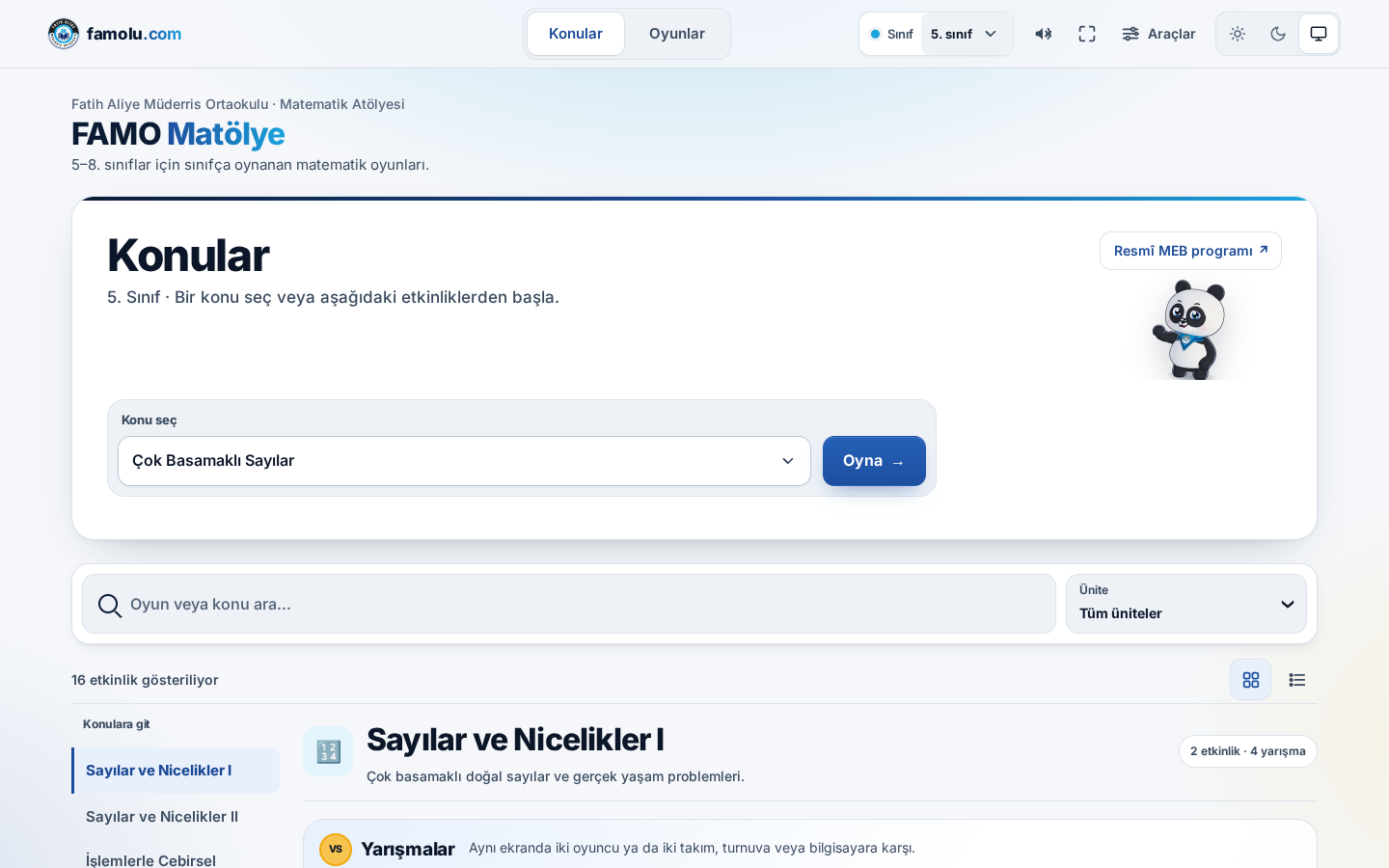The height and width of the screenshot is (868, 1389).
Task: Open the Ünite Tüm üniteler filter
Action: pyautogui.click(x=1186, y=604)
